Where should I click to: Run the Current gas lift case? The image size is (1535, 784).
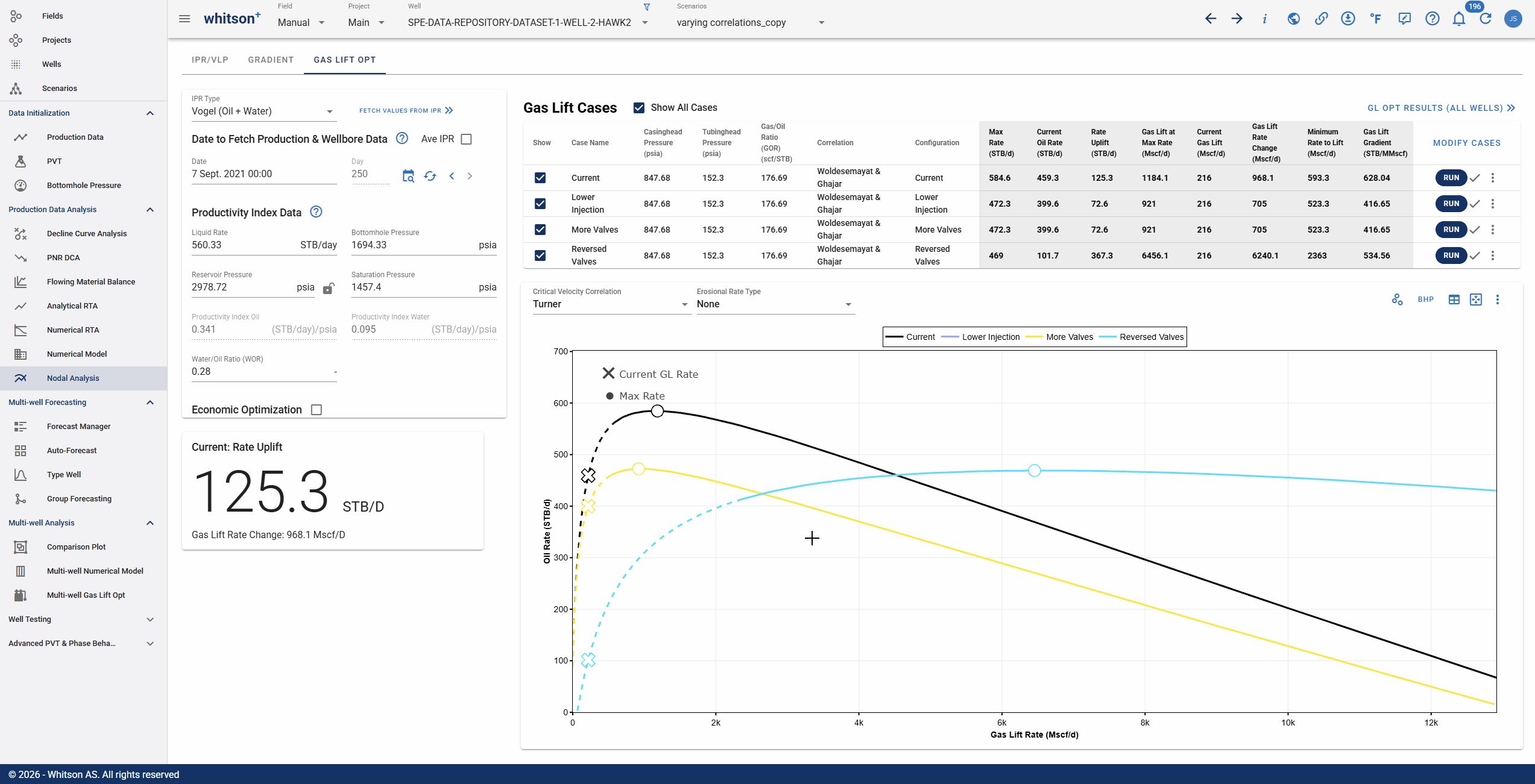(1451, 178)
